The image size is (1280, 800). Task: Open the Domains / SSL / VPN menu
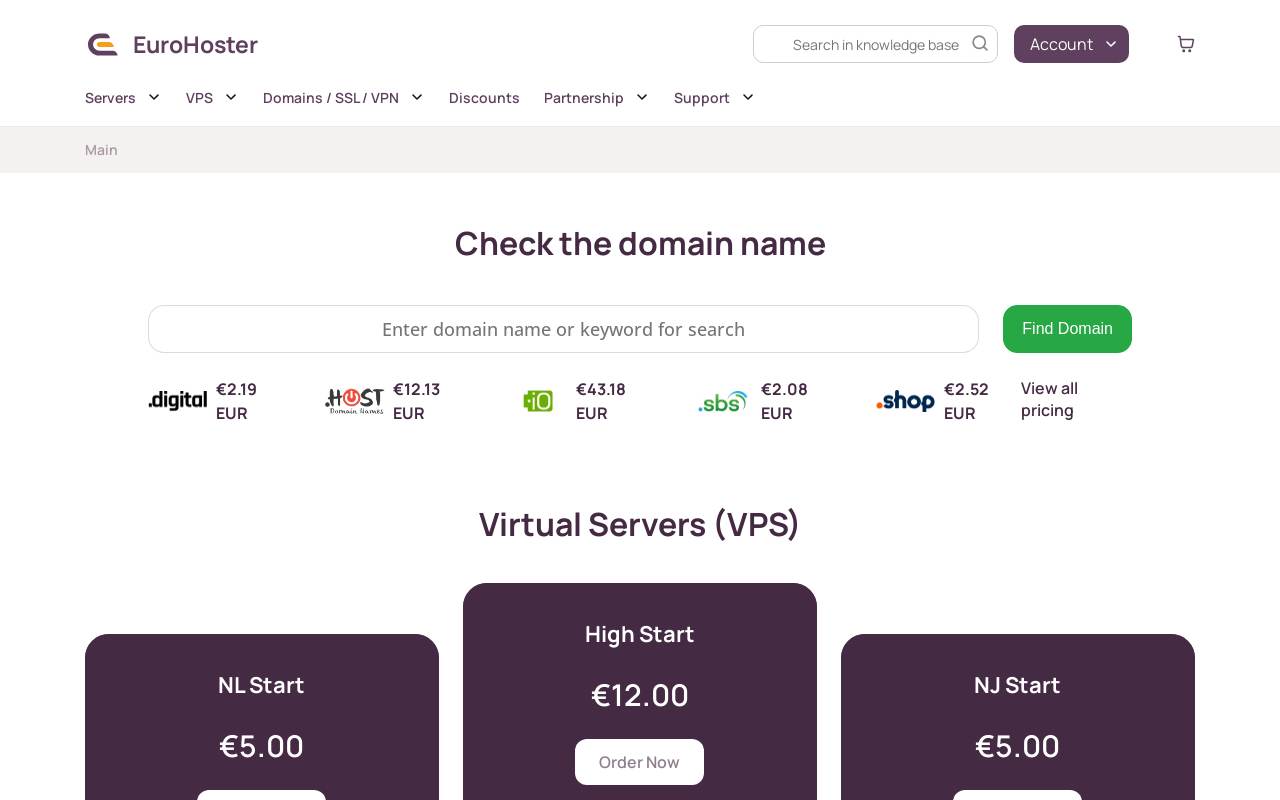pyautogui.click(x=331, y=98)
